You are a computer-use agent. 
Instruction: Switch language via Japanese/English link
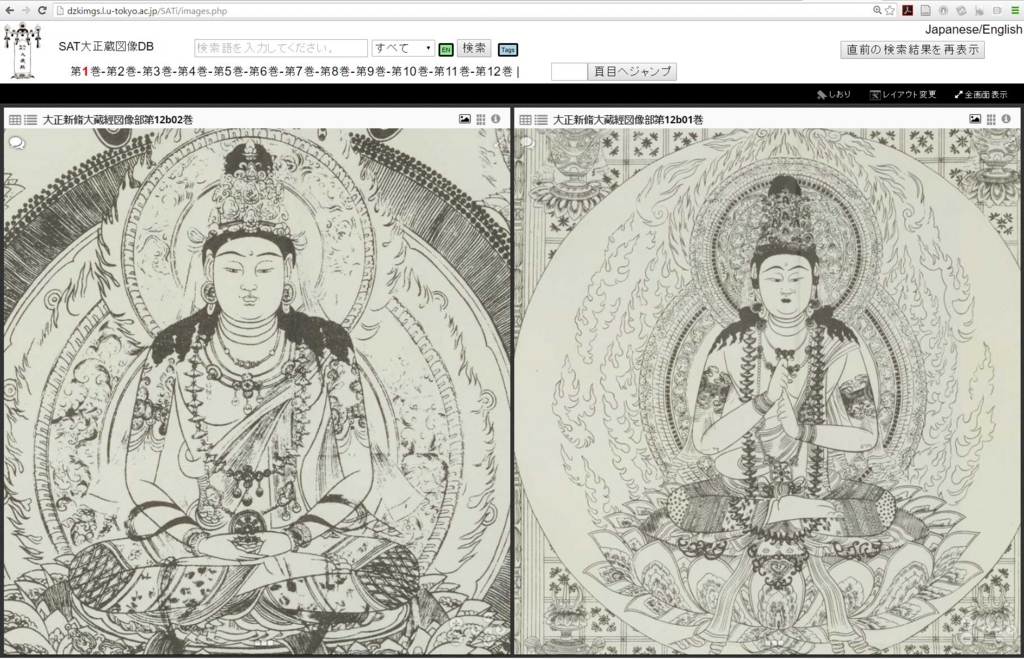[973, 29]
